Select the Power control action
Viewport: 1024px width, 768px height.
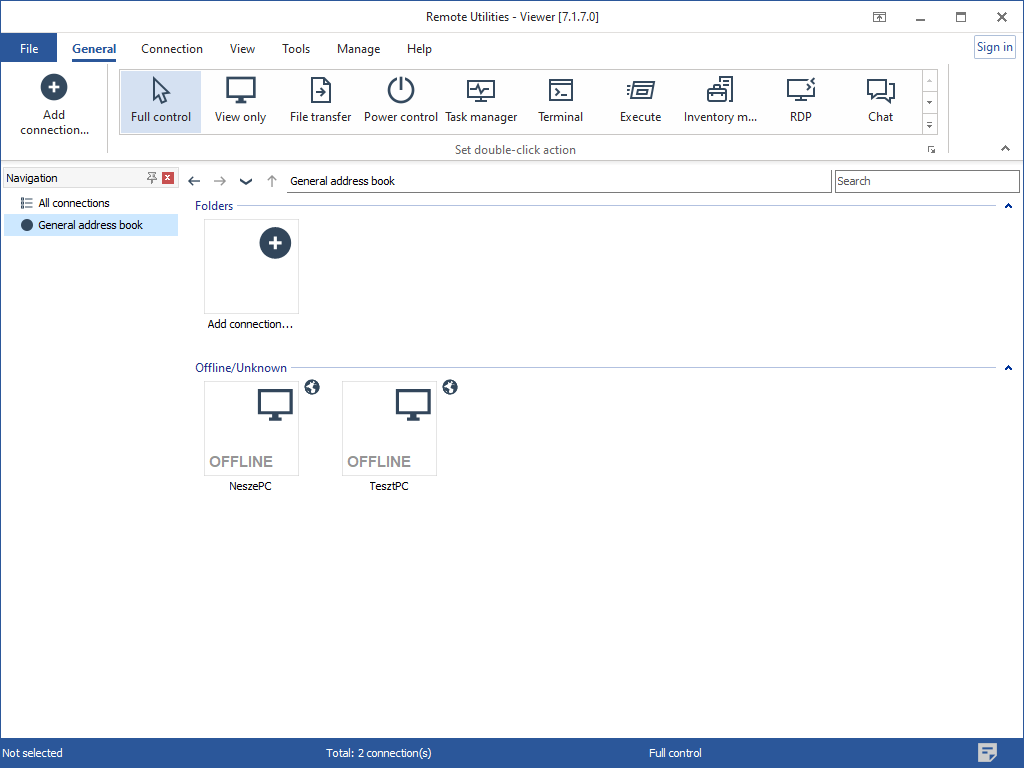click(400, 101)
